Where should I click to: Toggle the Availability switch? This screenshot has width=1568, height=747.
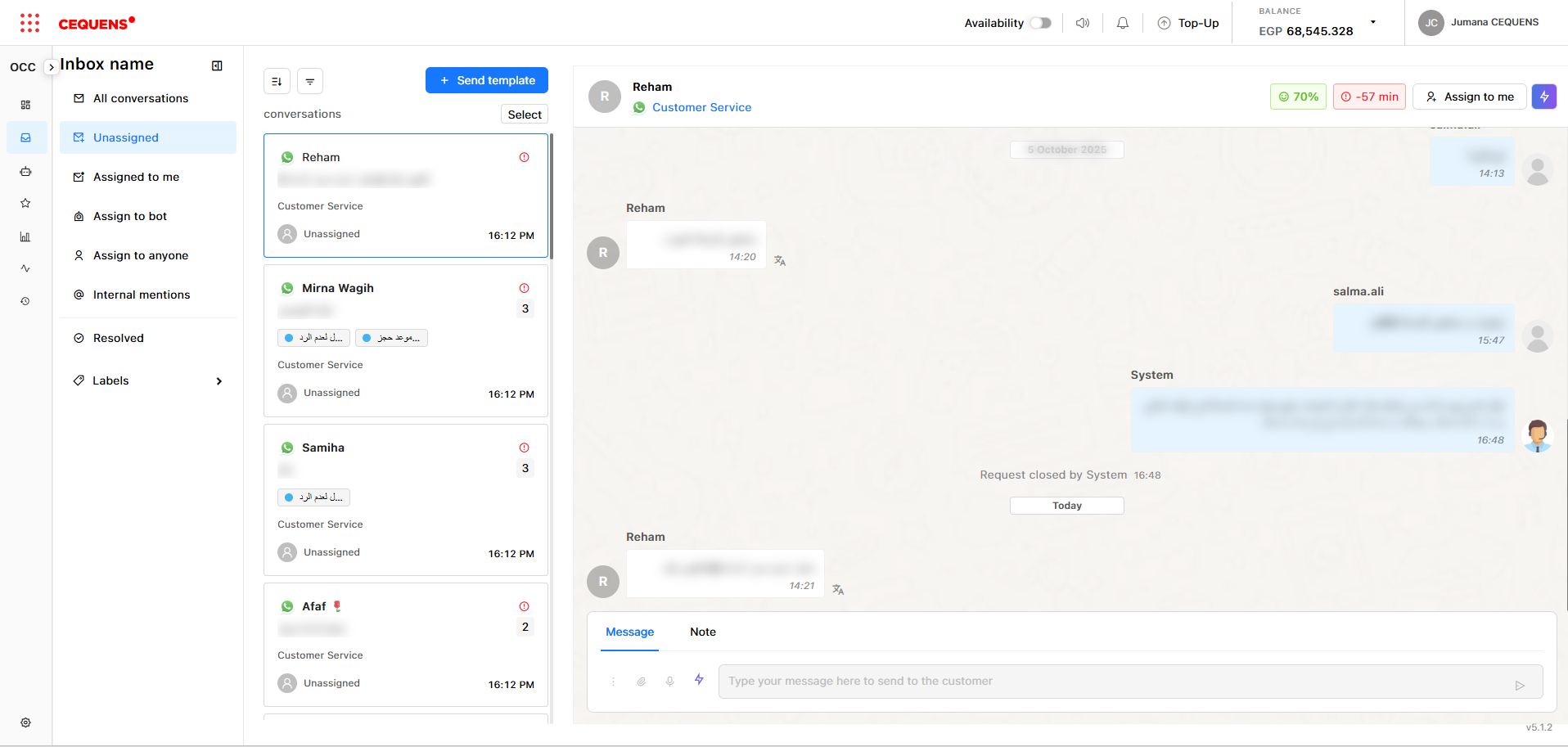click(1041, 23)
